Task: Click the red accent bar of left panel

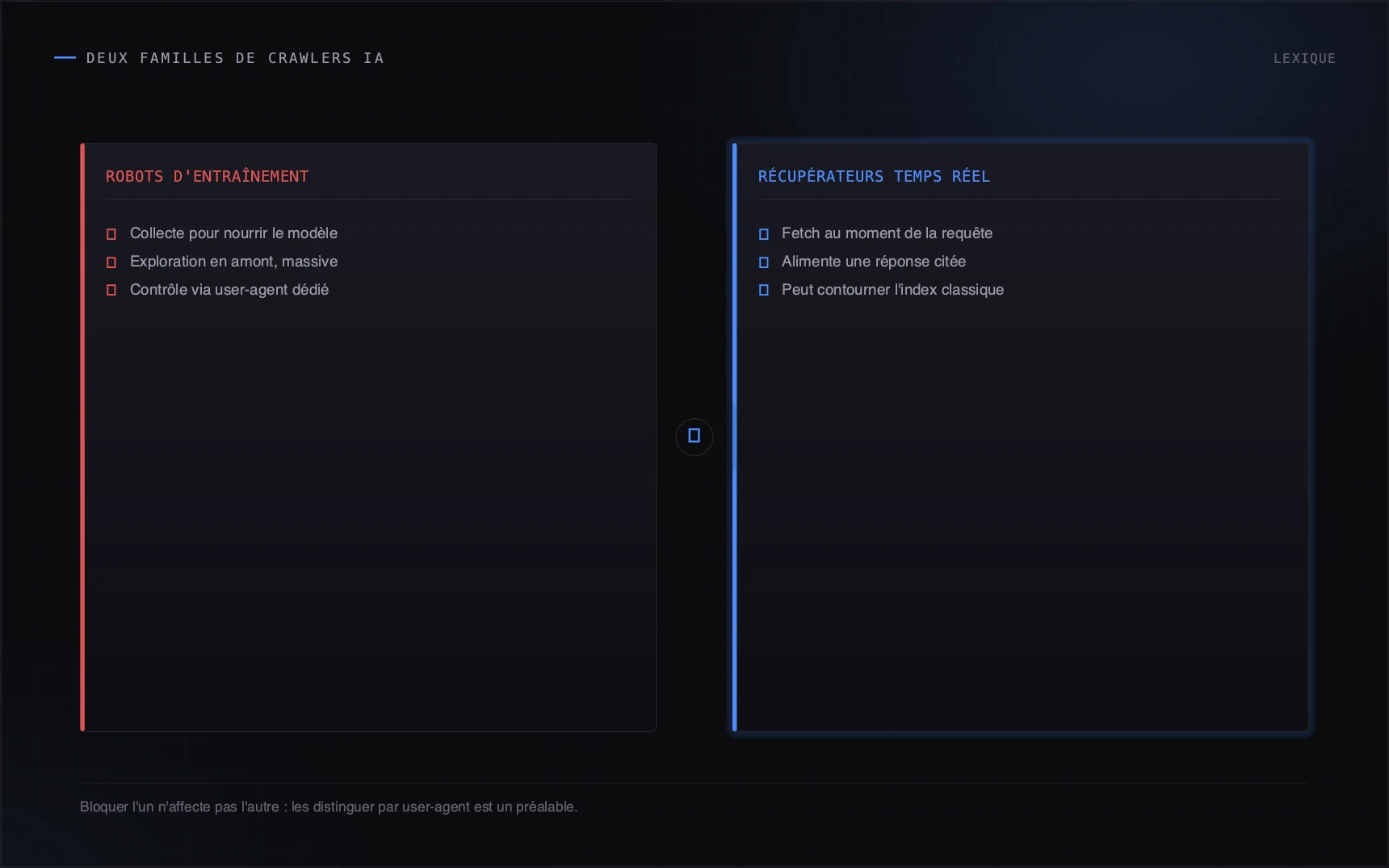Action: 82,437
